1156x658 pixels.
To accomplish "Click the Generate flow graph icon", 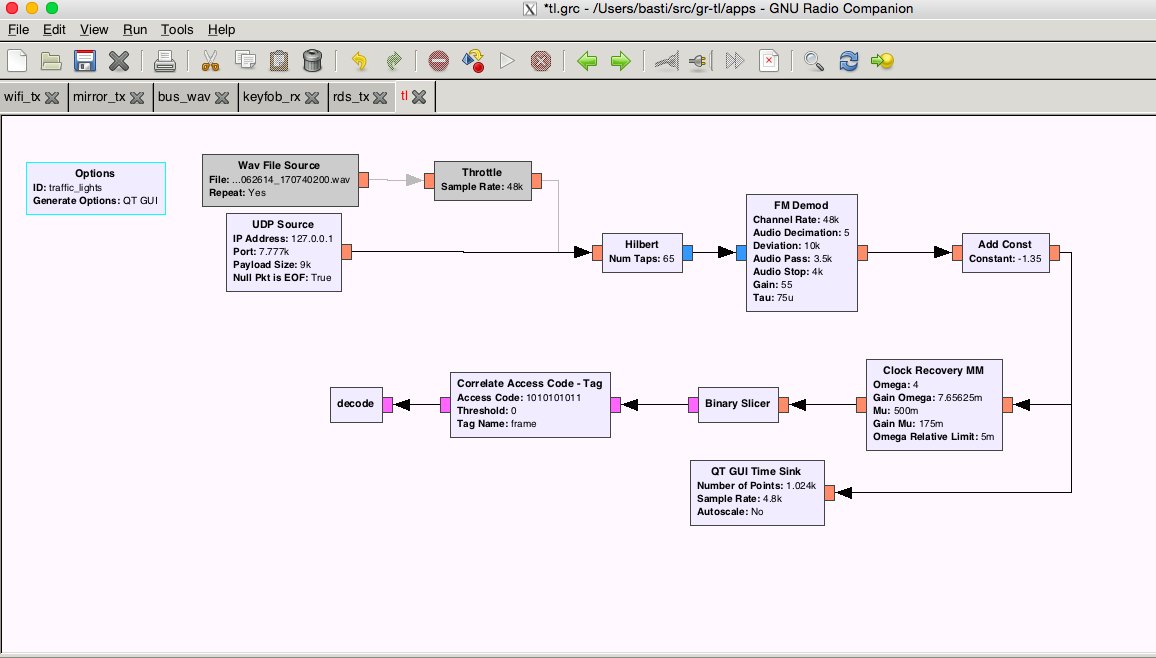I will (473, 61).
